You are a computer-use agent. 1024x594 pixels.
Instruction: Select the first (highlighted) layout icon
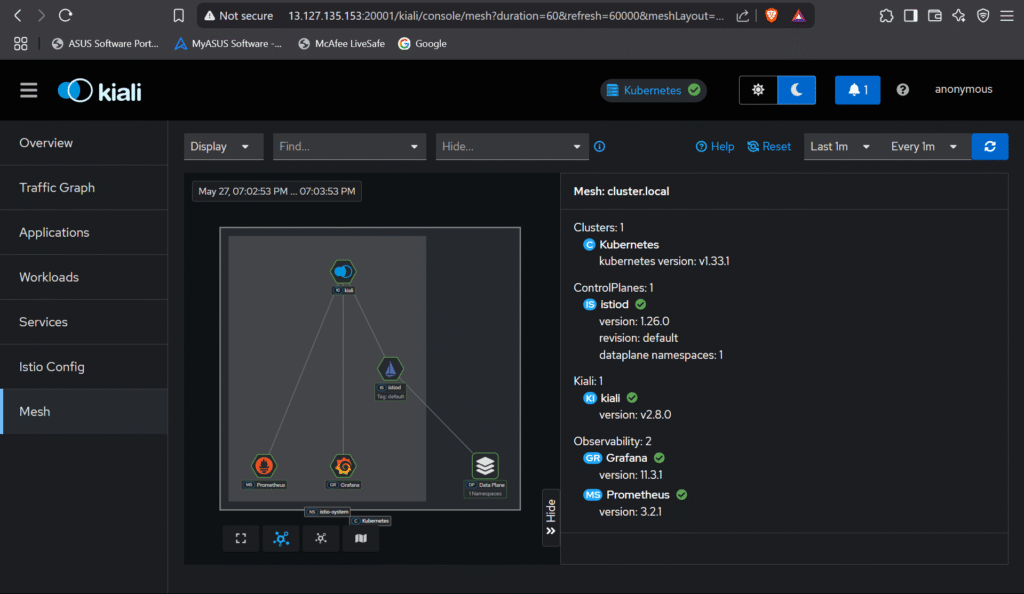click(281, 539)
